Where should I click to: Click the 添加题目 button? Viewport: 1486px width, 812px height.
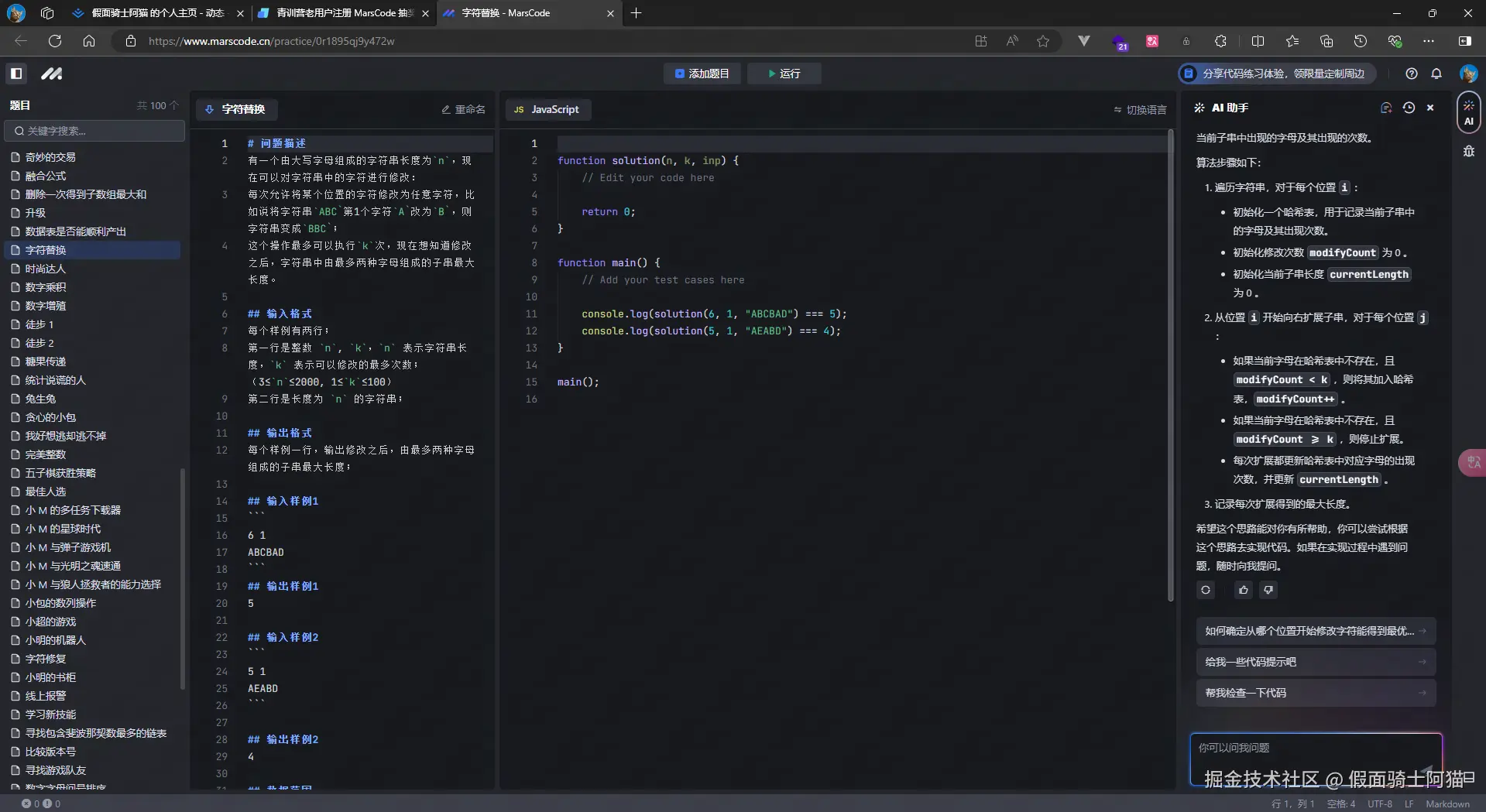tap(702, 74)
